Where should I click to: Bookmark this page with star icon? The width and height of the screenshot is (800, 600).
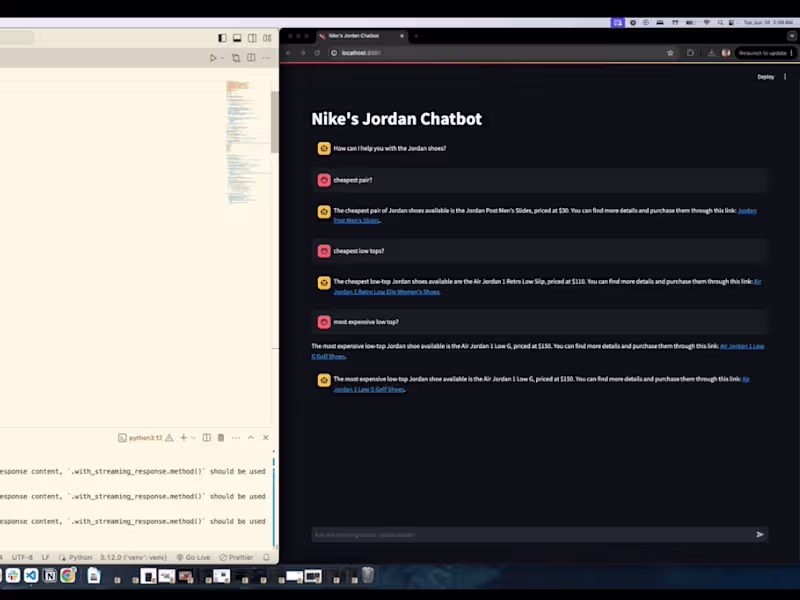[670, 53]
